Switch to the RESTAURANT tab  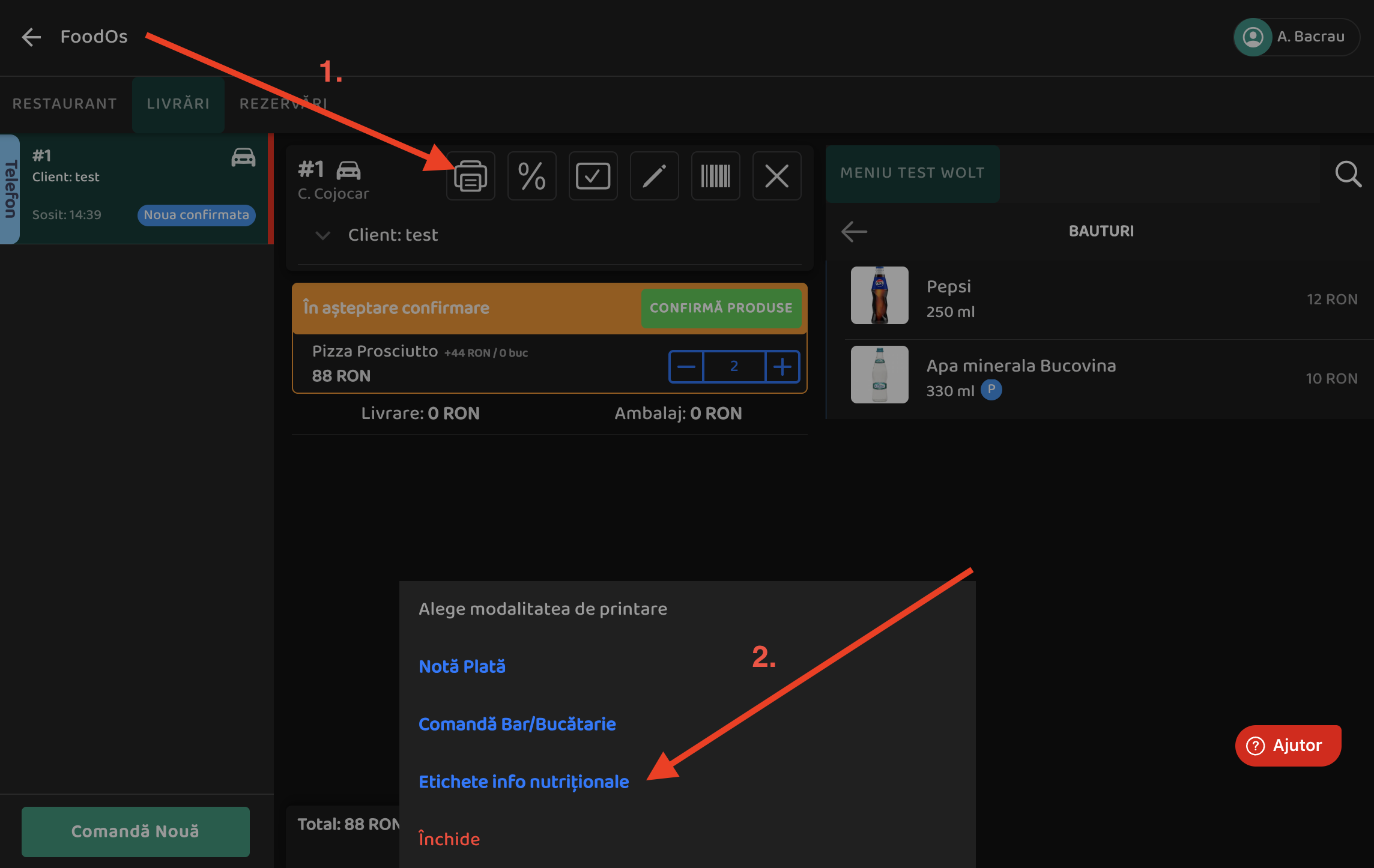tap(65, 104)
